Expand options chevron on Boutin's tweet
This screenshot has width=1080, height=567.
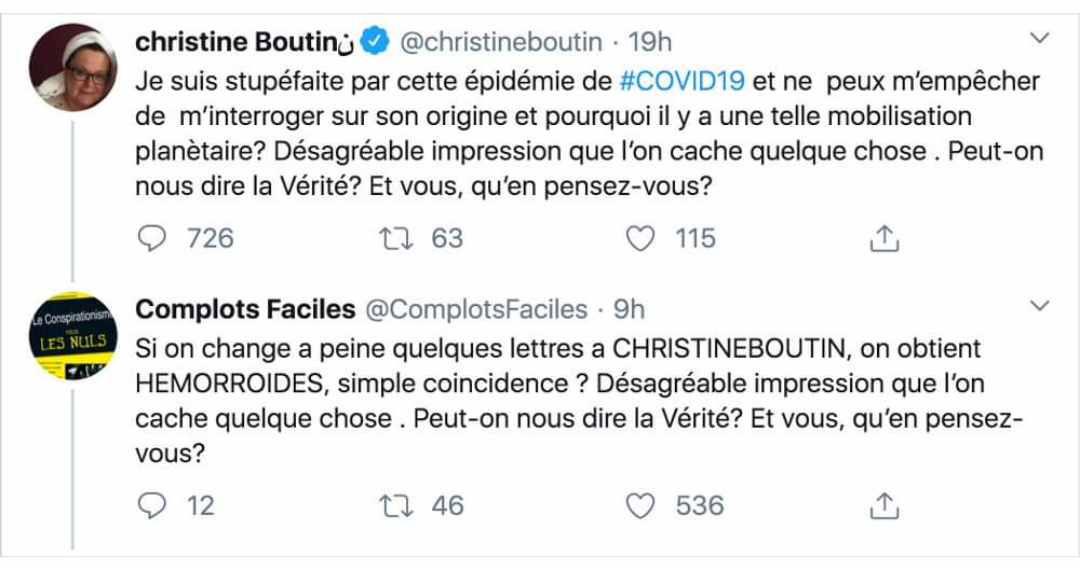(1040, 39)
